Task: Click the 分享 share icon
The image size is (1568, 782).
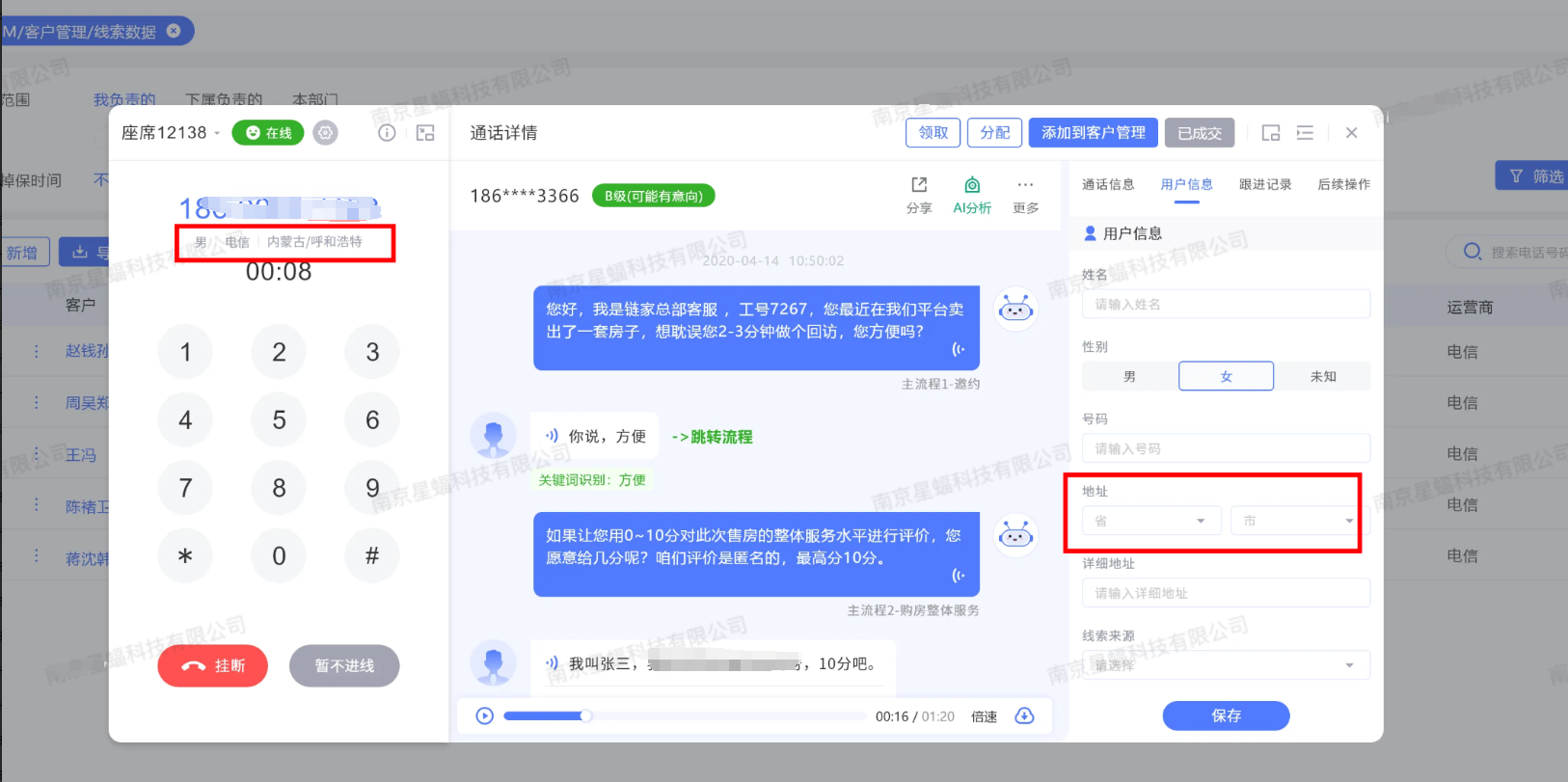Action: click(919, 185)
